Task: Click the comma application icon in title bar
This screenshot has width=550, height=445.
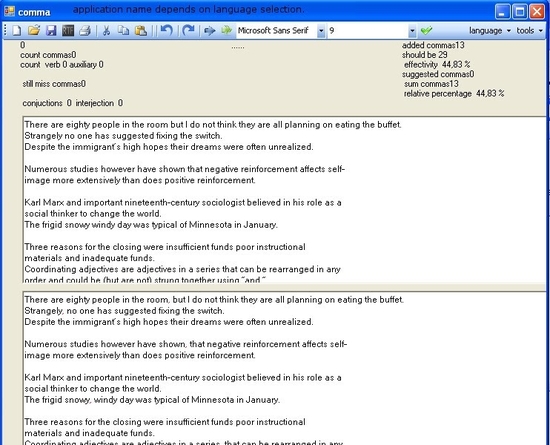Action: 9,12
